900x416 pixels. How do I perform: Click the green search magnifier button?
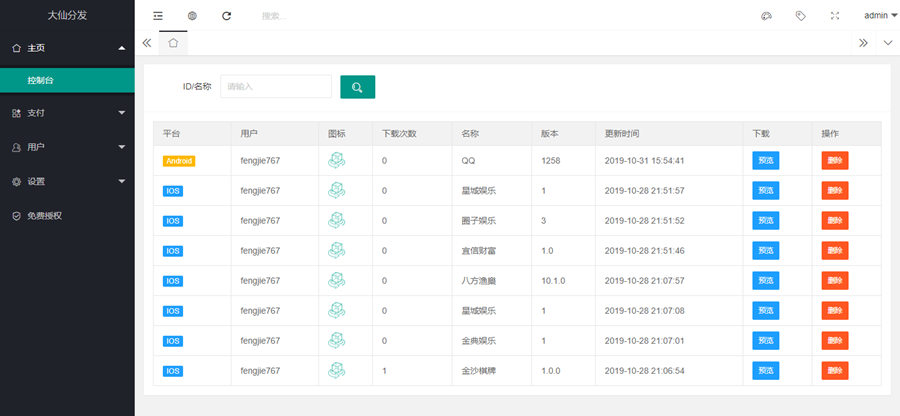coord(357,87)
